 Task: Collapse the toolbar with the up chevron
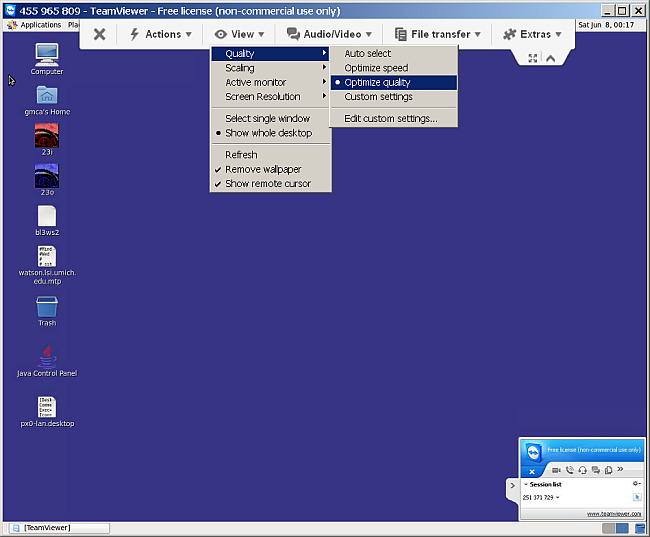click(x=551, y=58)
